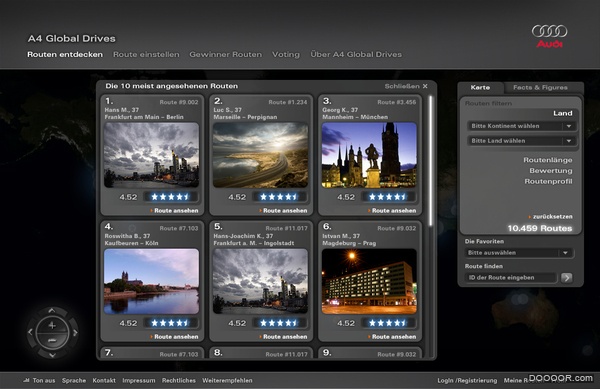View route for Frankfurt a. M. – Ingolstadt

(x=283, y=337)
